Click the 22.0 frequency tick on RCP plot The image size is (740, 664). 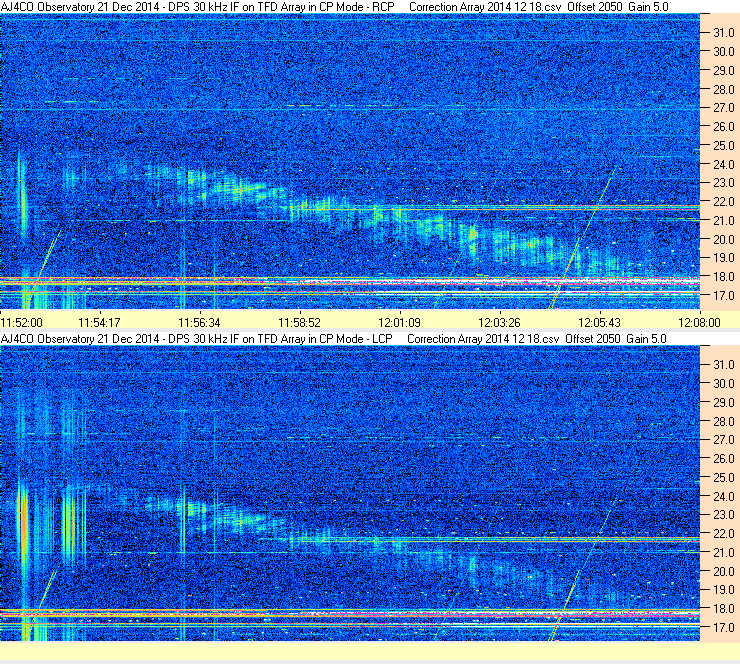(x=723, y=202)
